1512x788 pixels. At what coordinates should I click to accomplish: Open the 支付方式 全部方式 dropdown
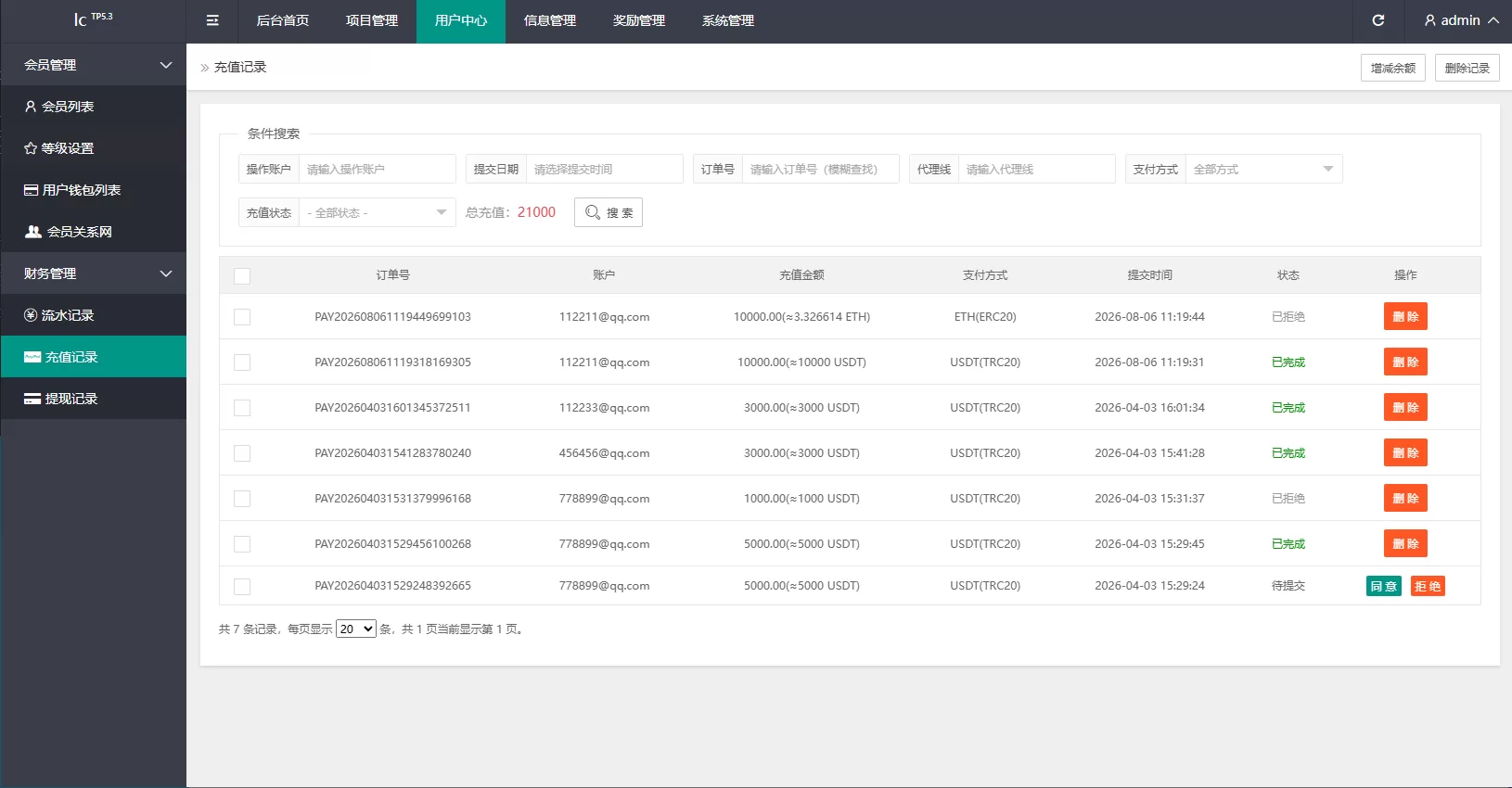coord(1263,169)
